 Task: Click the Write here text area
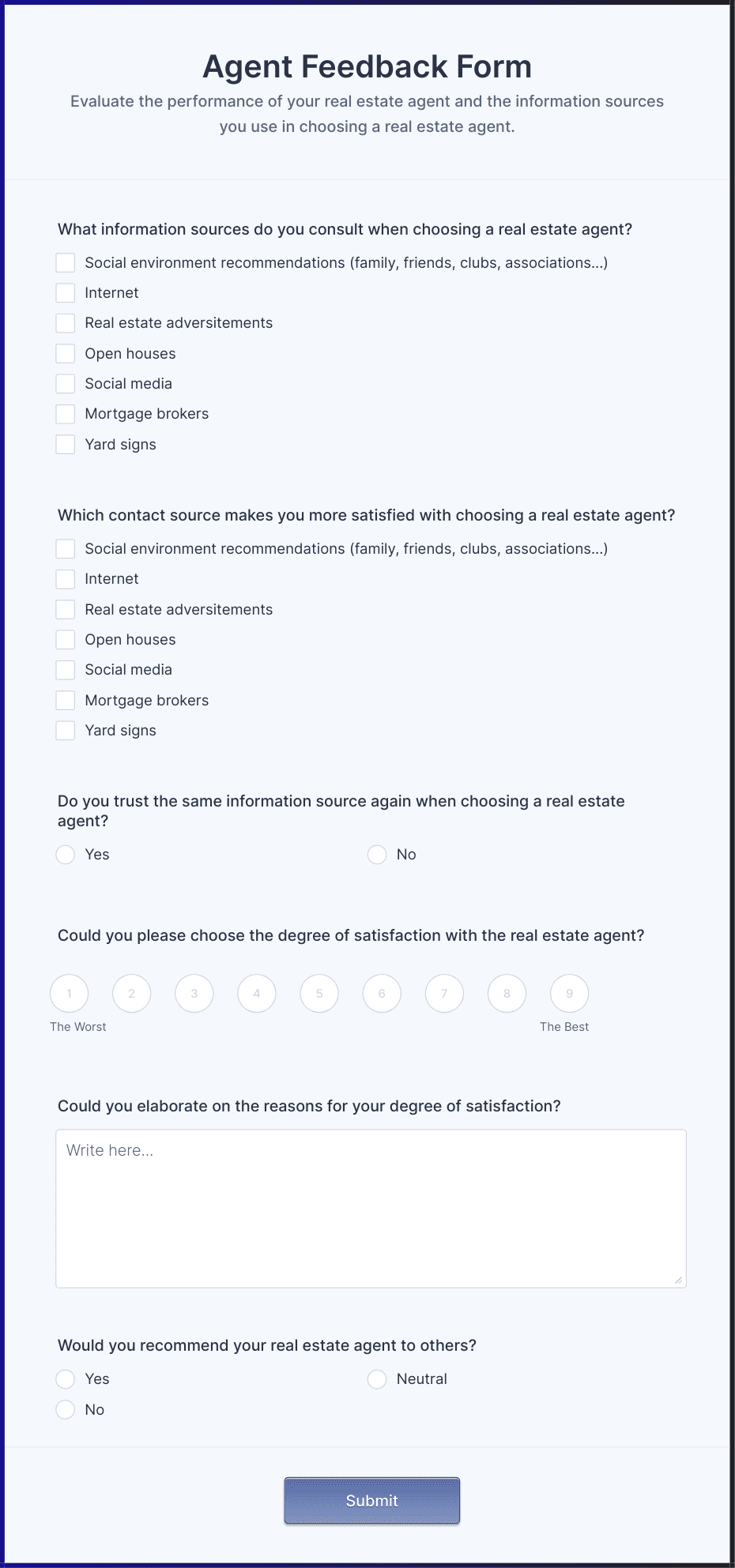(x=371, y=1209)
